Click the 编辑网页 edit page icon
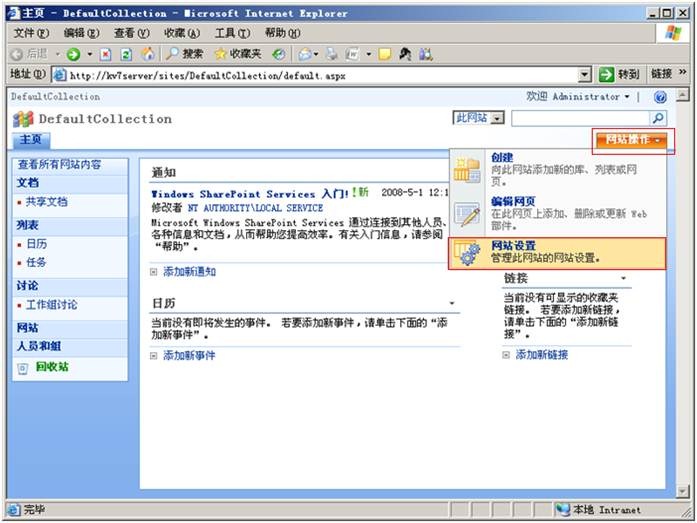Image resolution: width=697 pixels, height=523 pixels. point(467,215)
